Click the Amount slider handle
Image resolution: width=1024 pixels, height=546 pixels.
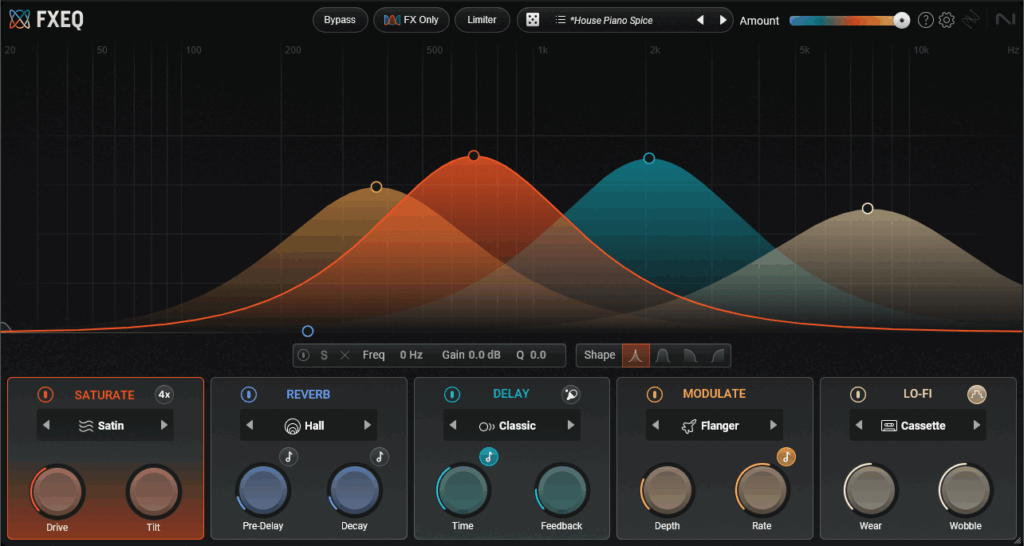coord(901,20)
